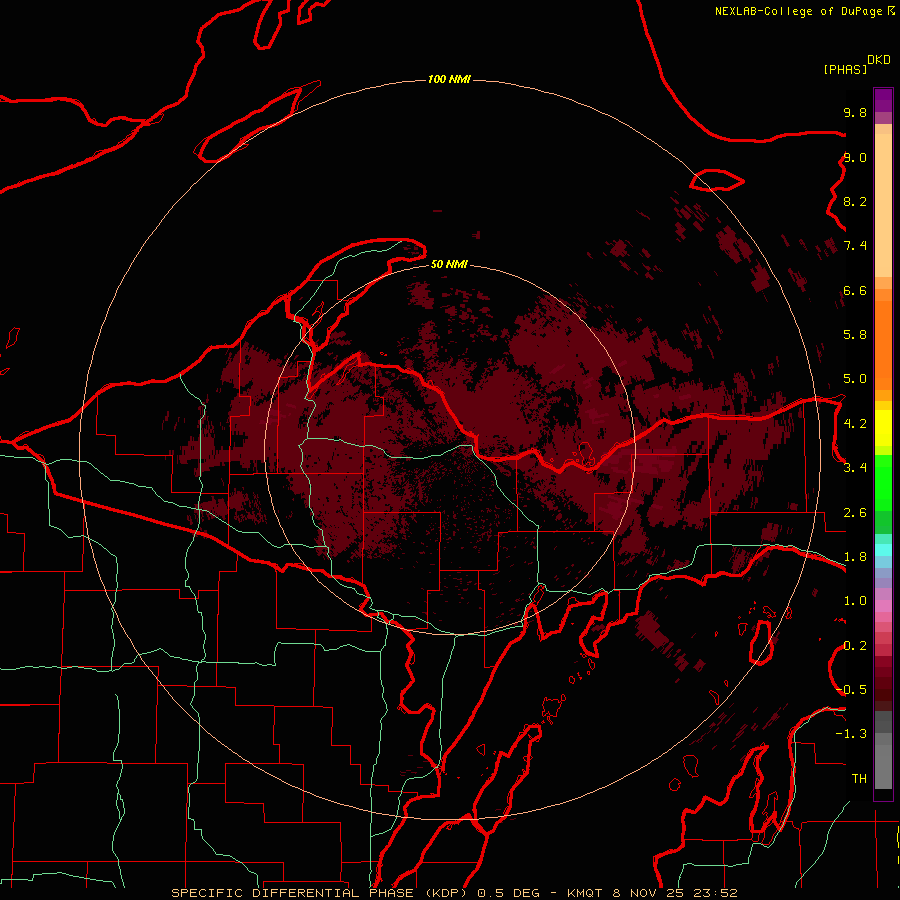
Task: Click the SPECIFIC DIFFERENTIAL PHASE (KDP) caption
Action: [321, 893]
